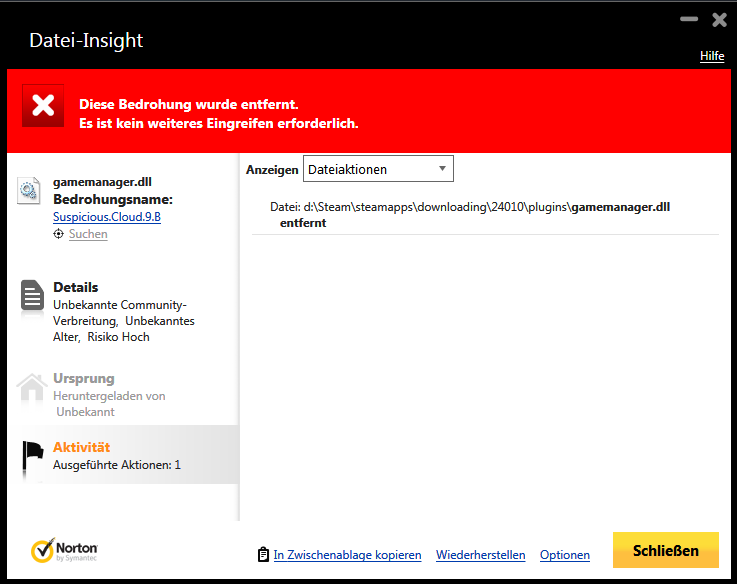Click the crosshair icon next to Suchen

click(58, 234)
